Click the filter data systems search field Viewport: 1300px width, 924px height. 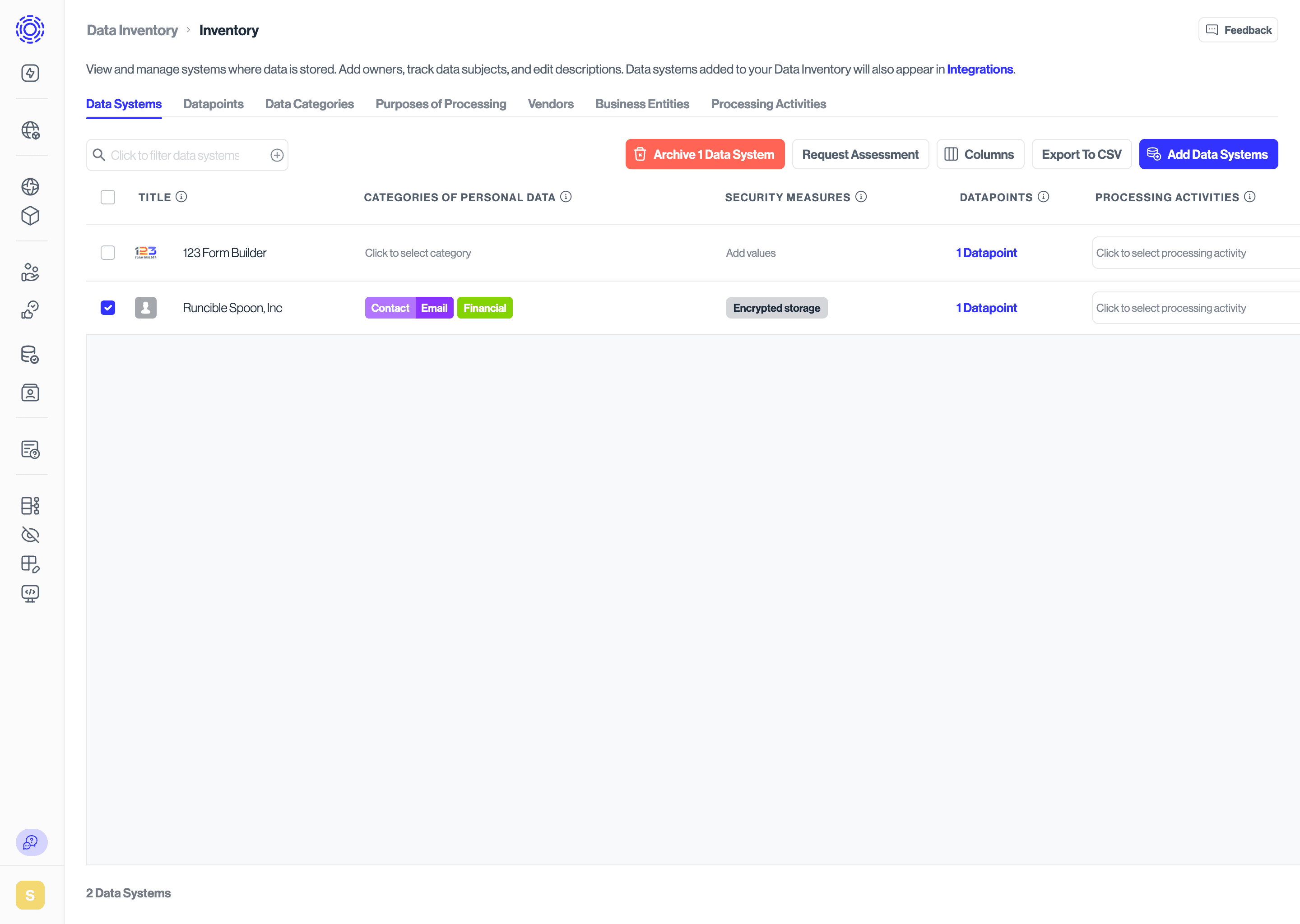(182, 154)
